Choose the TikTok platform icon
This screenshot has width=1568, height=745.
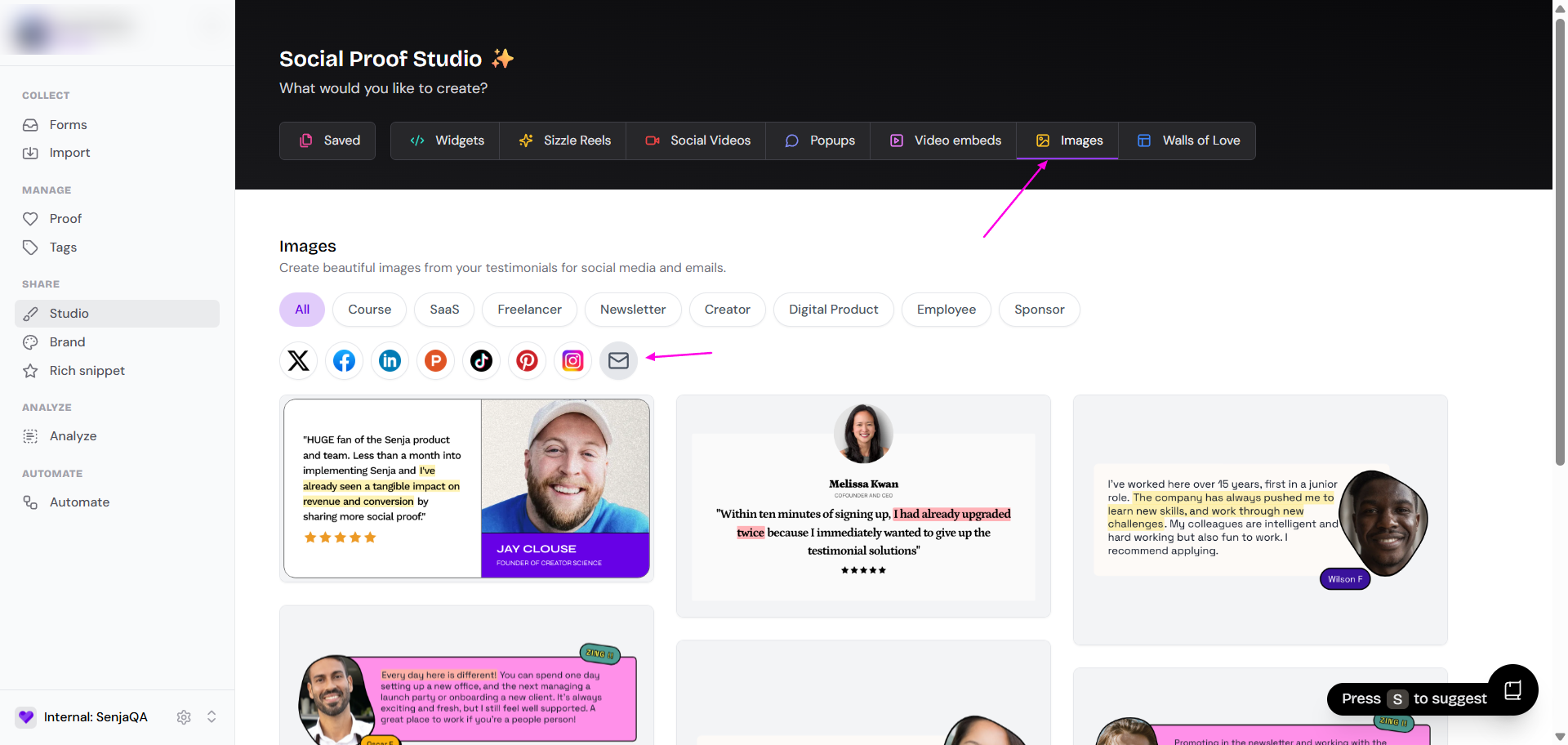[482, 360]
